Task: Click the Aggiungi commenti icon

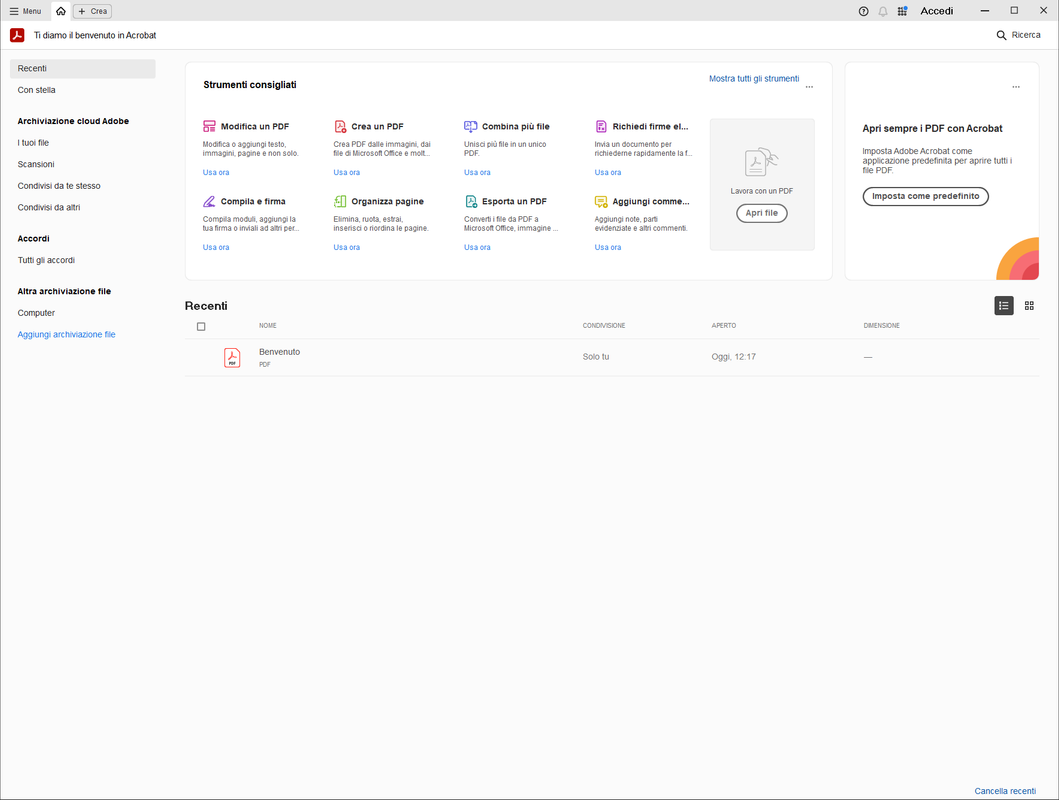Action: coord(601,201)
